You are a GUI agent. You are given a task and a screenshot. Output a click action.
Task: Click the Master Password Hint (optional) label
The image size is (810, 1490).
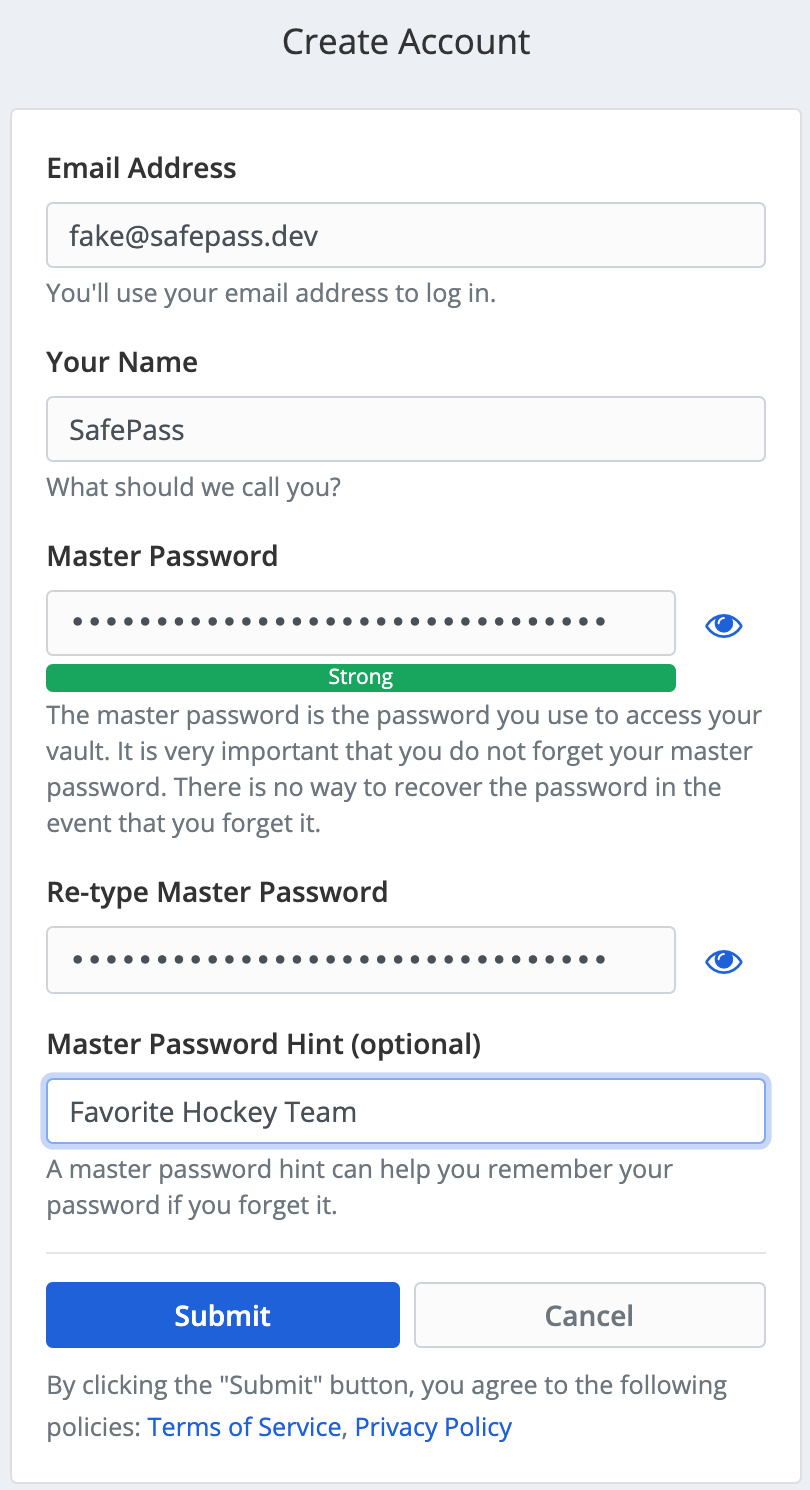click(x=263, y=1045)
